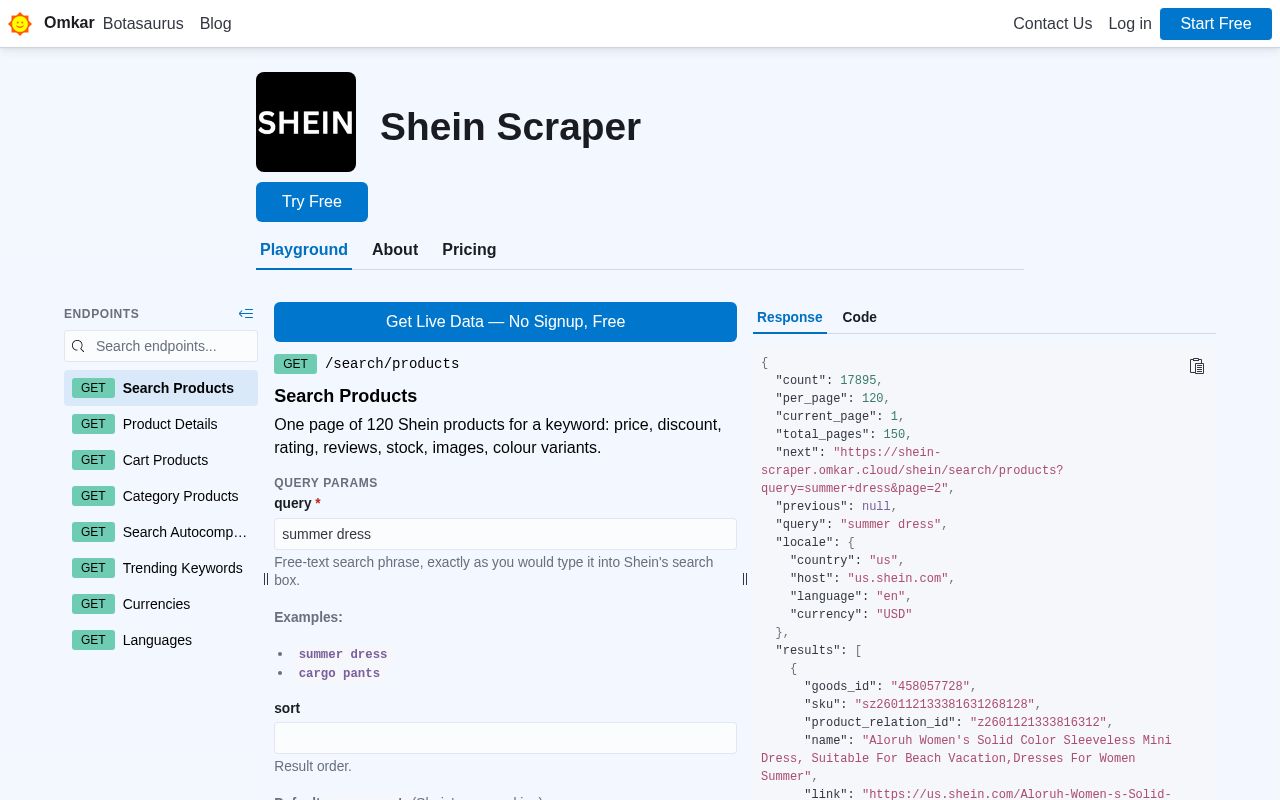Click the 'cargo pants' example

(339, 674)
